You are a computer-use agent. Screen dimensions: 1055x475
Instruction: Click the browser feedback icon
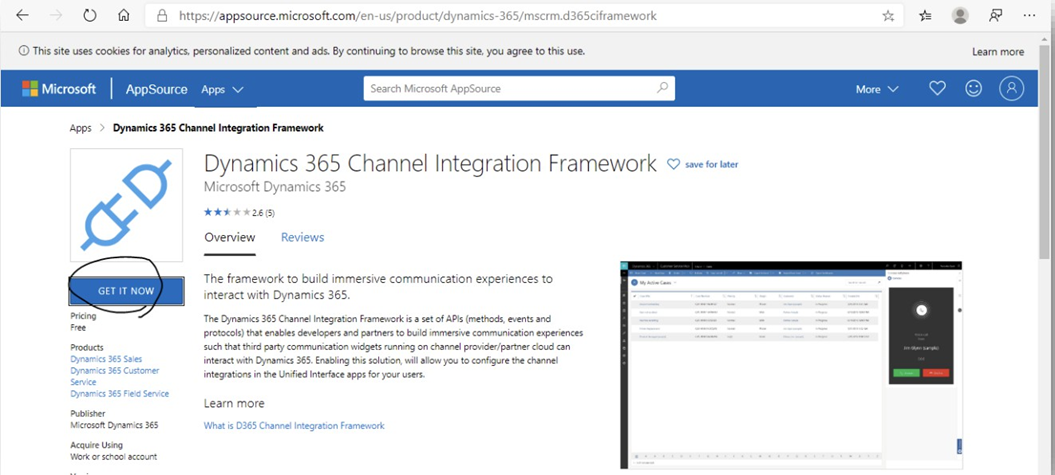tap(996, 15)
